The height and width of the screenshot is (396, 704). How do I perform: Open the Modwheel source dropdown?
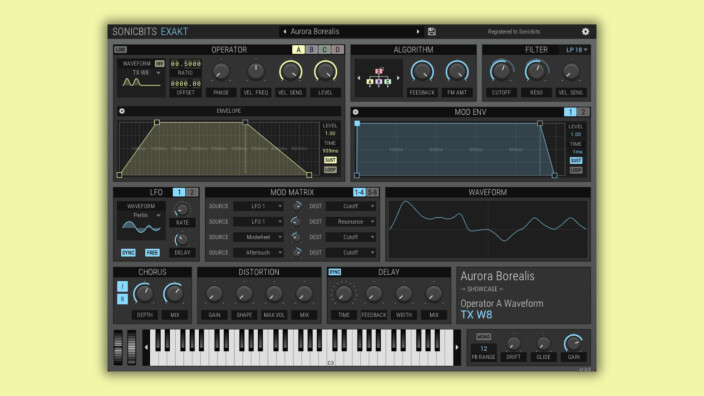coord(259,237)
